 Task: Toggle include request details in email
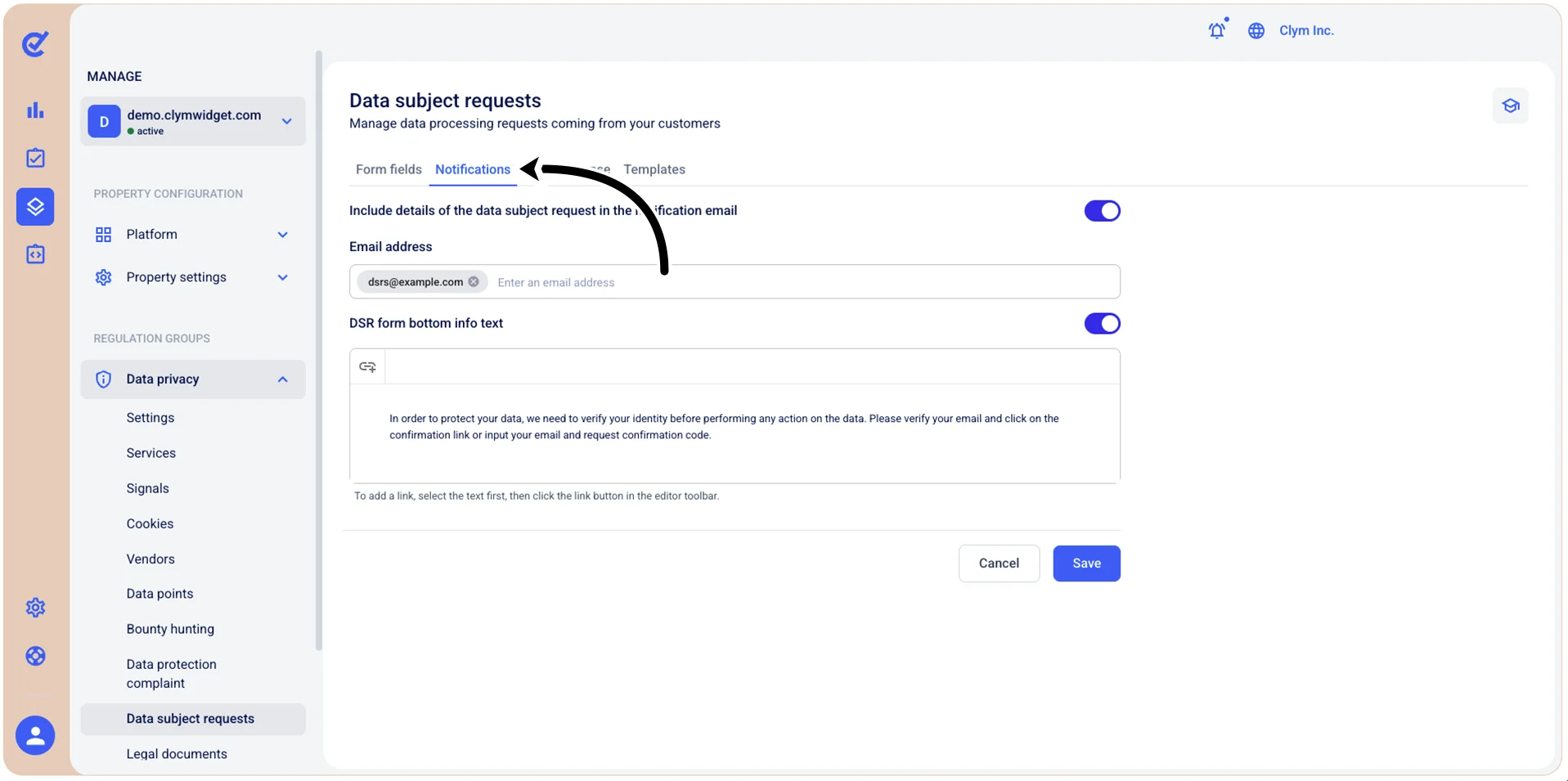click(x=1102, y=211)
